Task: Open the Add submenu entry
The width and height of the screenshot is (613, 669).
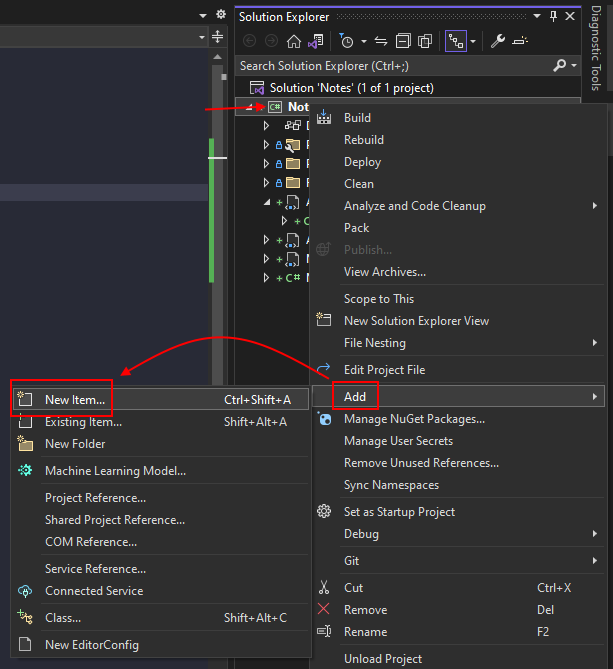Action: point(459,397)
